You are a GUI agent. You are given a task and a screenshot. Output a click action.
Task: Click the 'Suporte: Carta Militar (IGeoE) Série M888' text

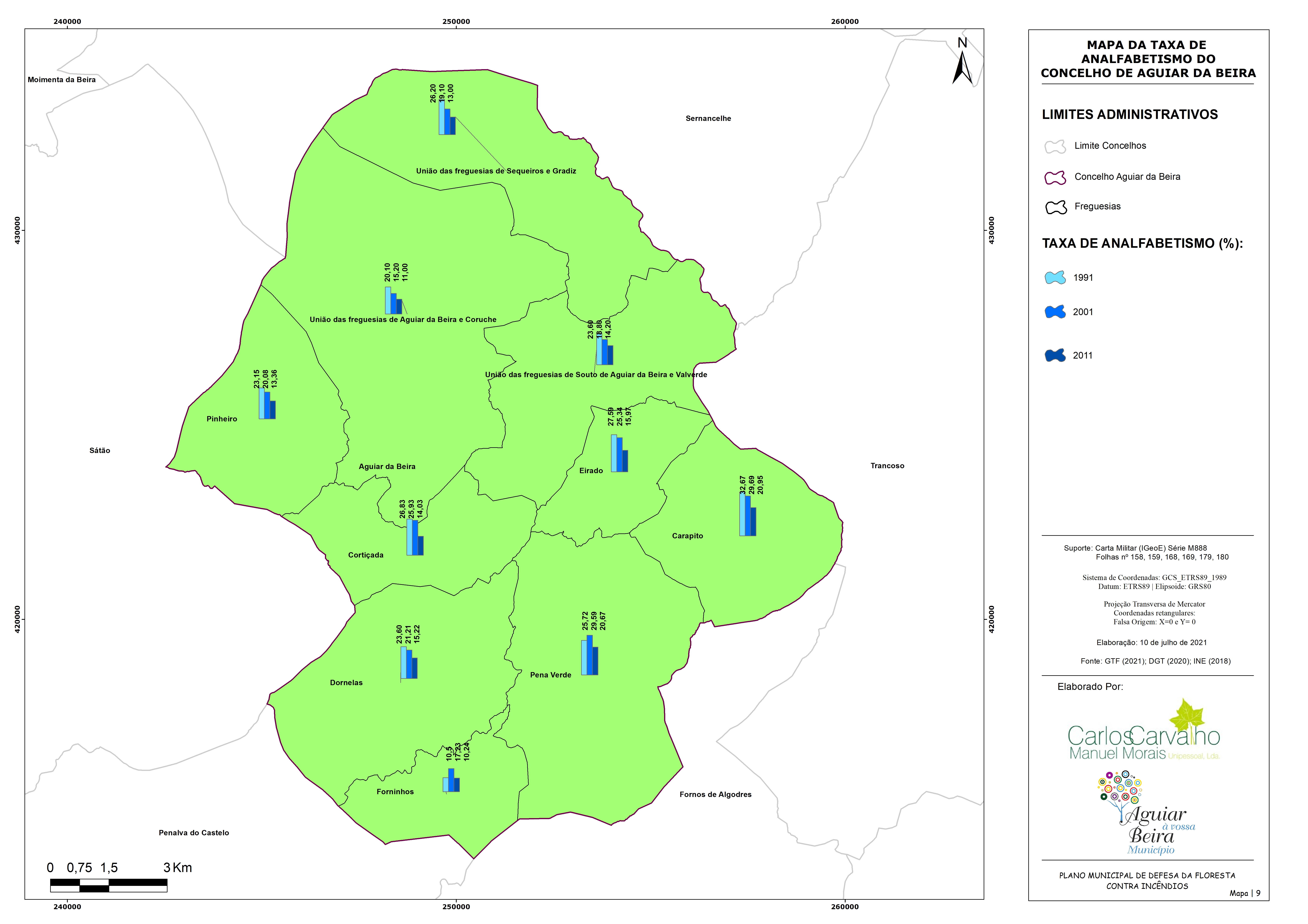coord(1135,548)
